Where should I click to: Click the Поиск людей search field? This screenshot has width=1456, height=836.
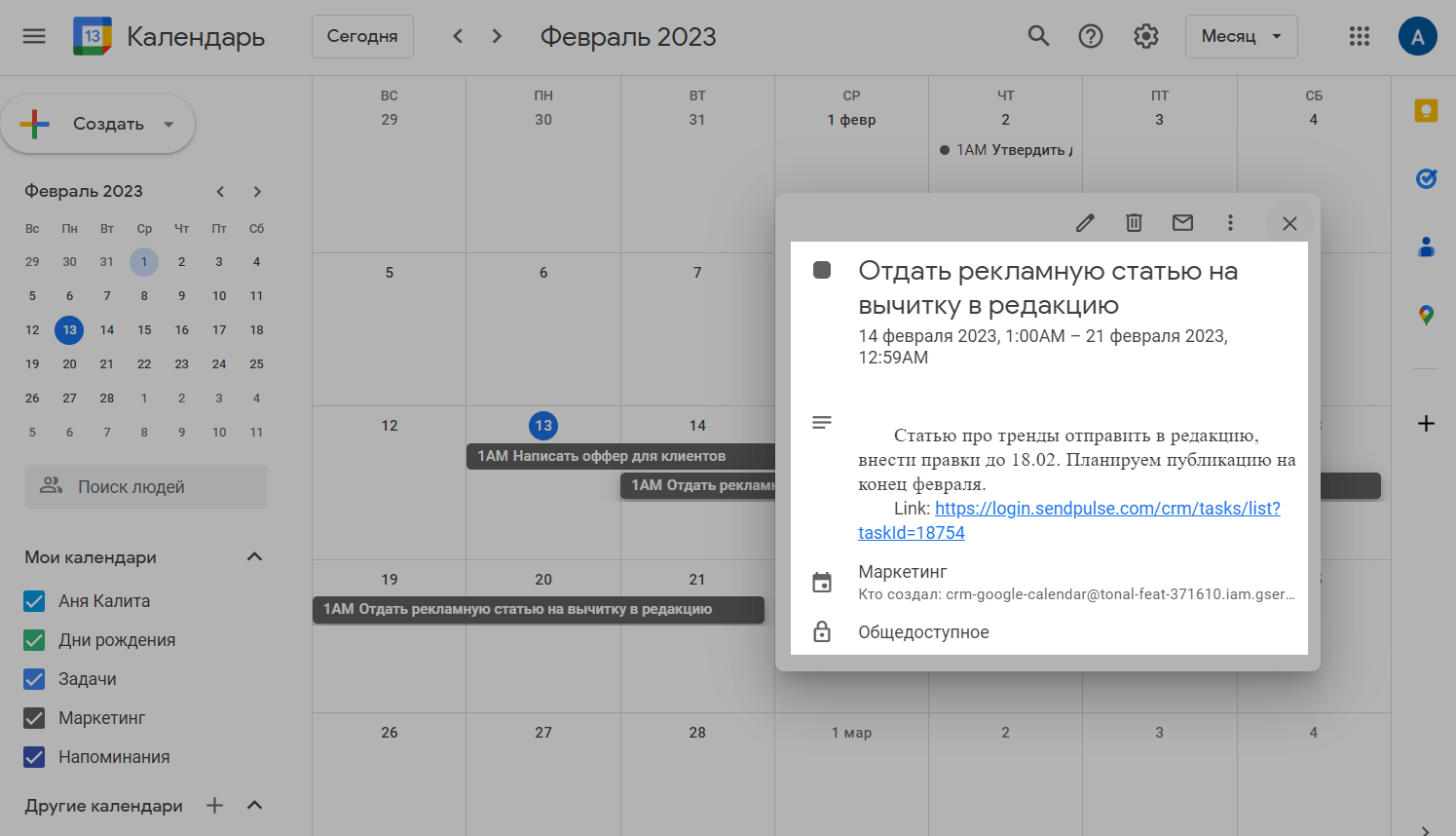coord(146,486)
